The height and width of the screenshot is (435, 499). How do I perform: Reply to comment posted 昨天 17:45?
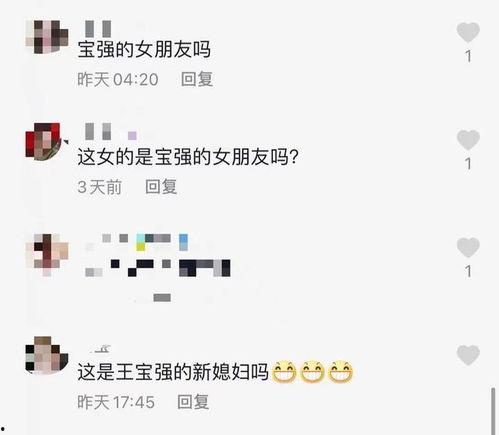[x=193, y=402]
